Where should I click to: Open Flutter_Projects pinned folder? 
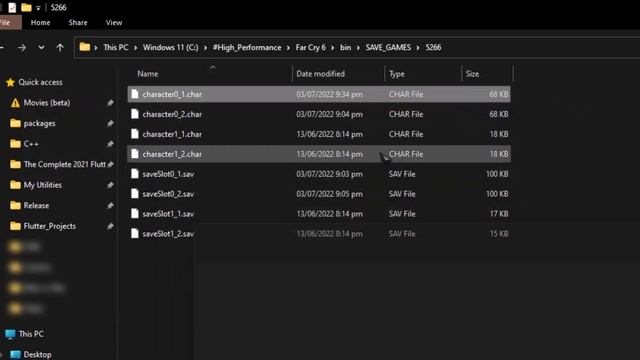point(49,226)
